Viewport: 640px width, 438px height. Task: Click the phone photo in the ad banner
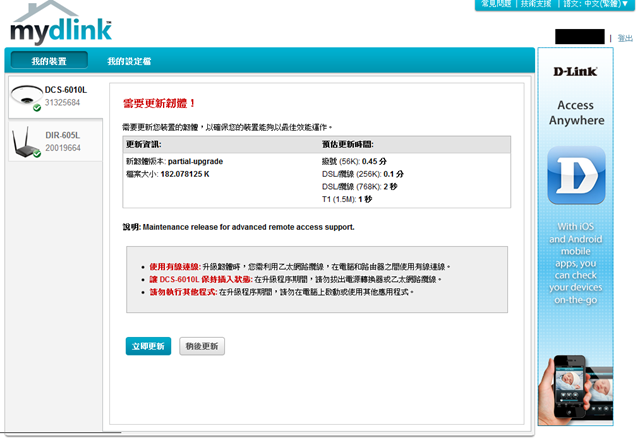tap(576, 390)
